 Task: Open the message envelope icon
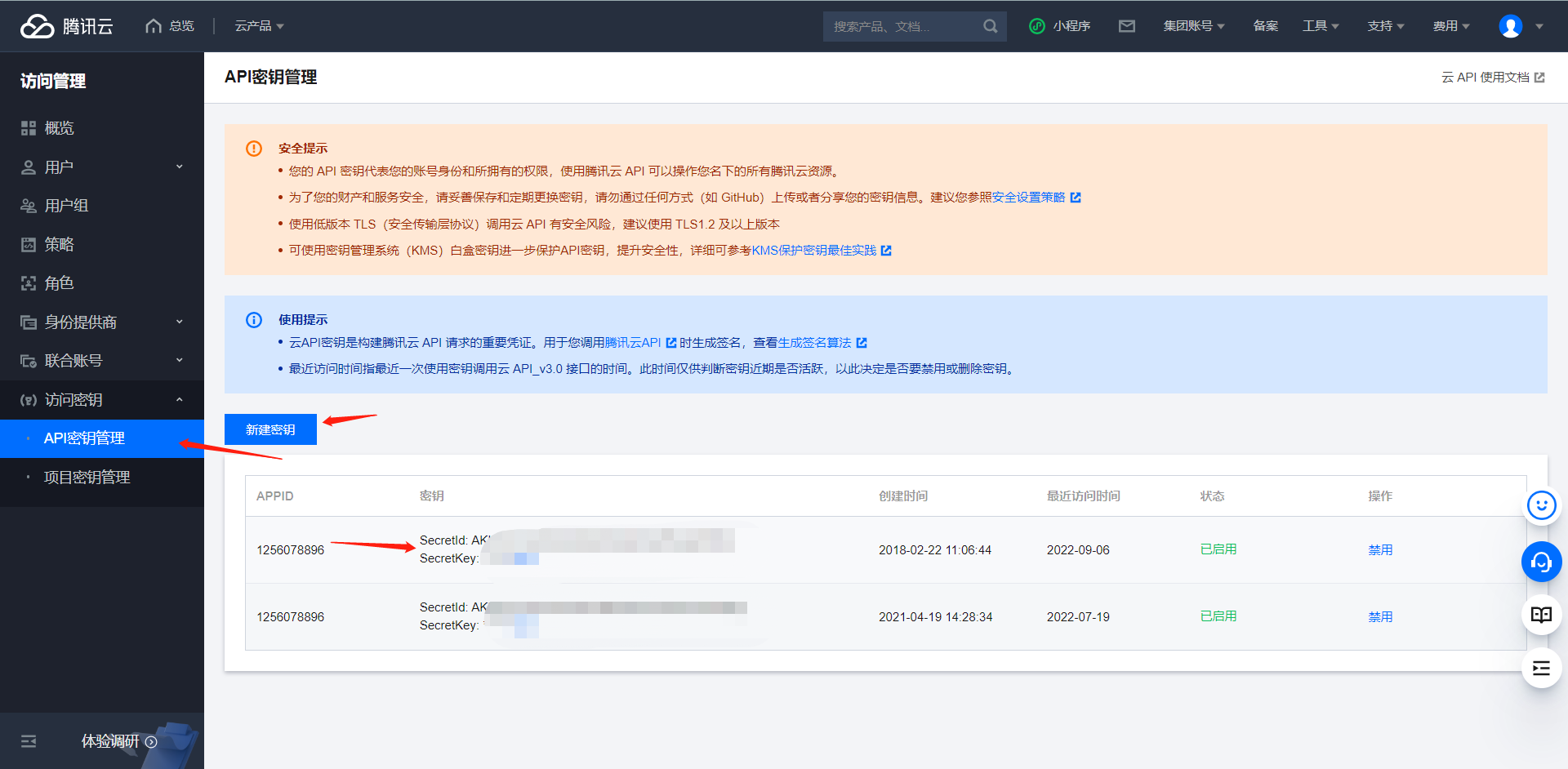point(1127,25)
